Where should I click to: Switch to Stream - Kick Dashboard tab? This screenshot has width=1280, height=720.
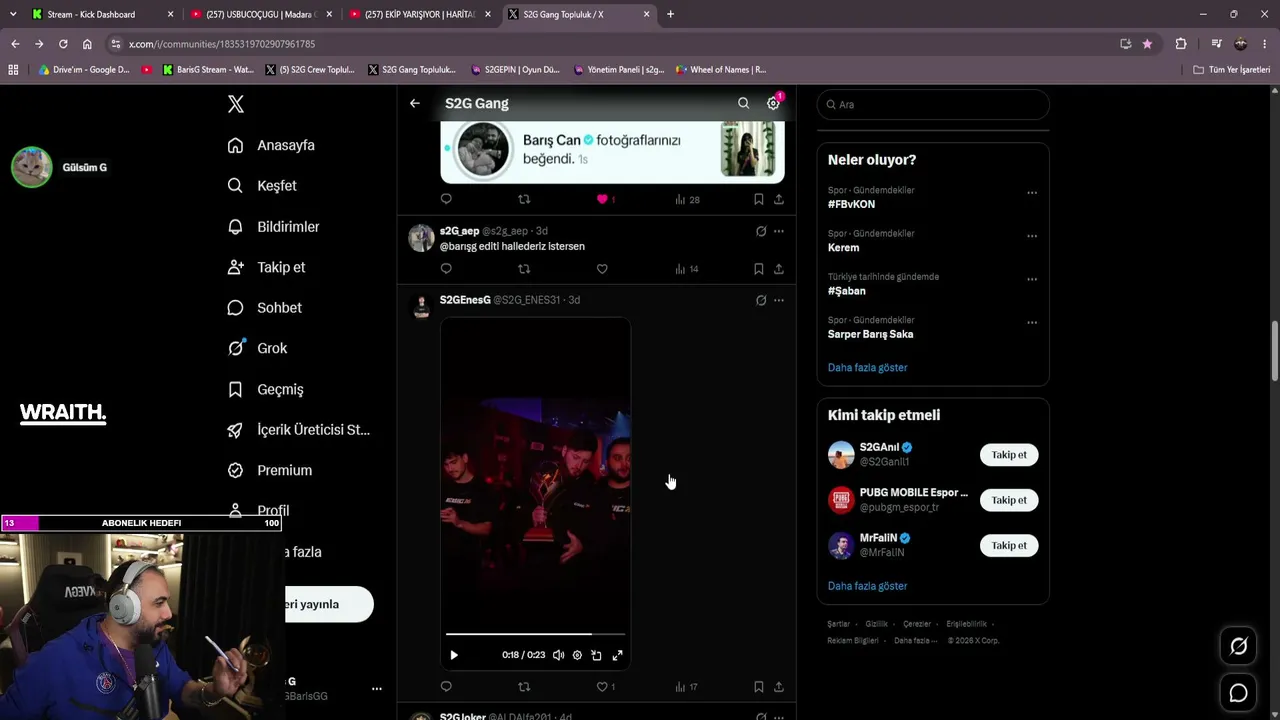pyautogui.click(x=104, y=14)
